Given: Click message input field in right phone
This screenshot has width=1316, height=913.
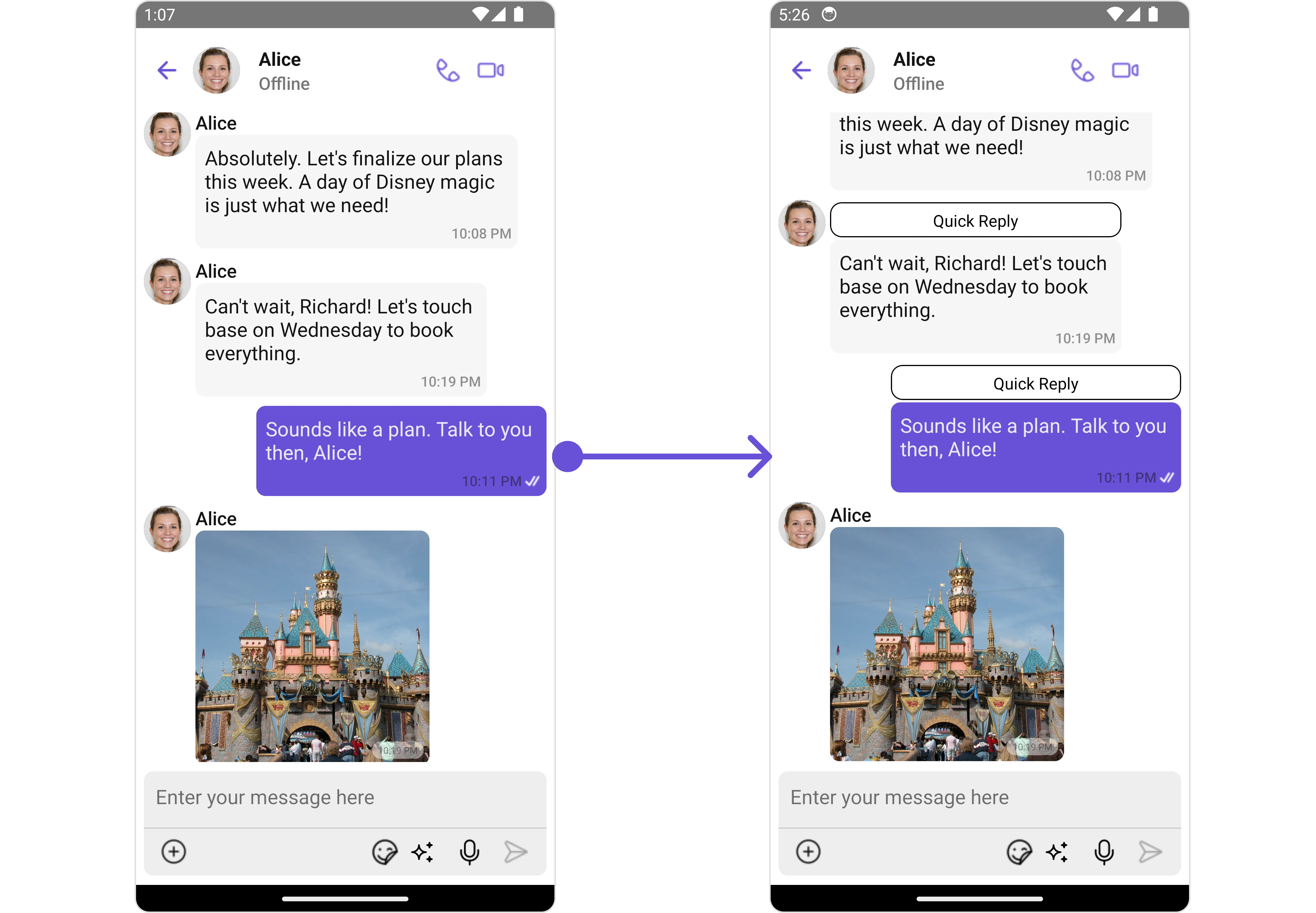Looking at the screenshot, I should pos(979,797).
